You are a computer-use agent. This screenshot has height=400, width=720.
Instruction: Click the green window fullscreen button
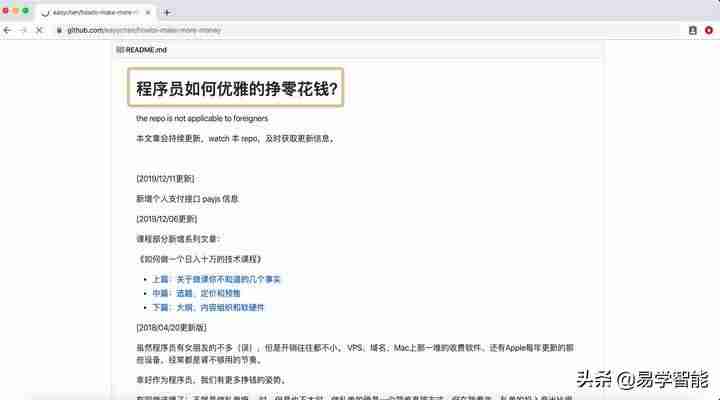[26, 11]
